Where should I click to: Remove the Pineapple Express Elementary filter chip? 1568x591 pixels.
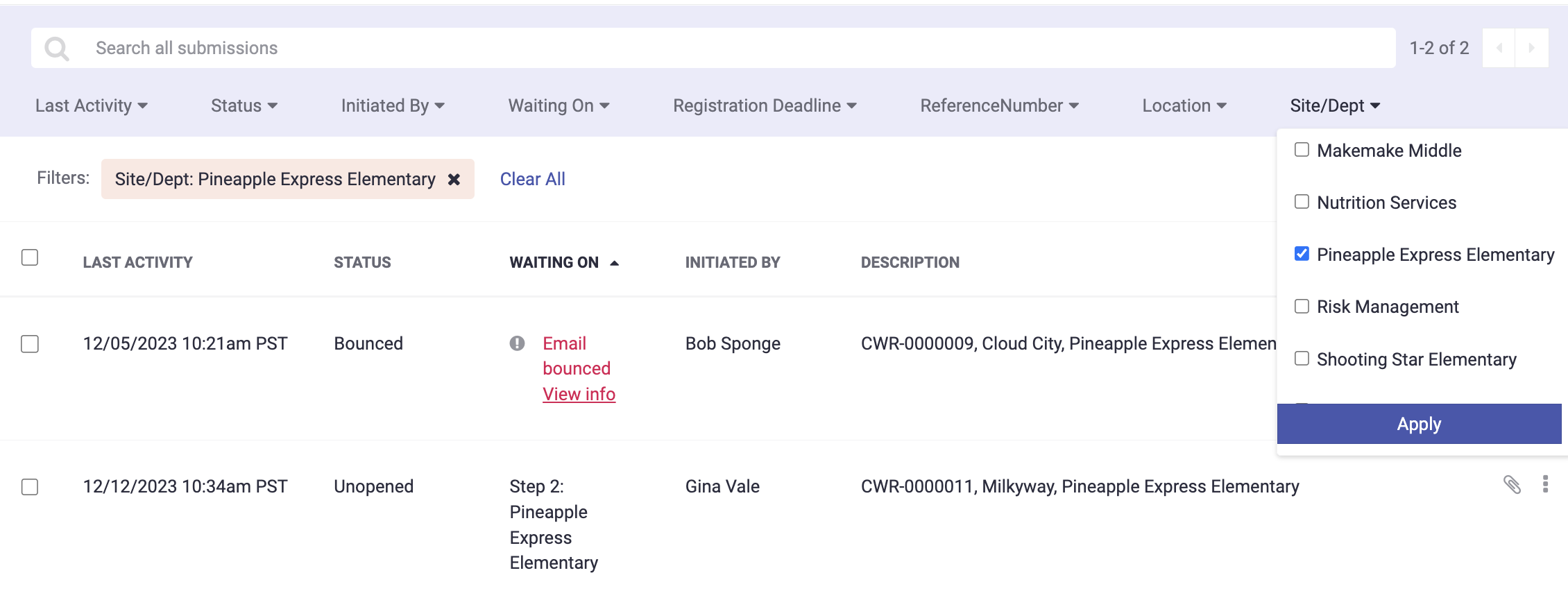point(454,180)
